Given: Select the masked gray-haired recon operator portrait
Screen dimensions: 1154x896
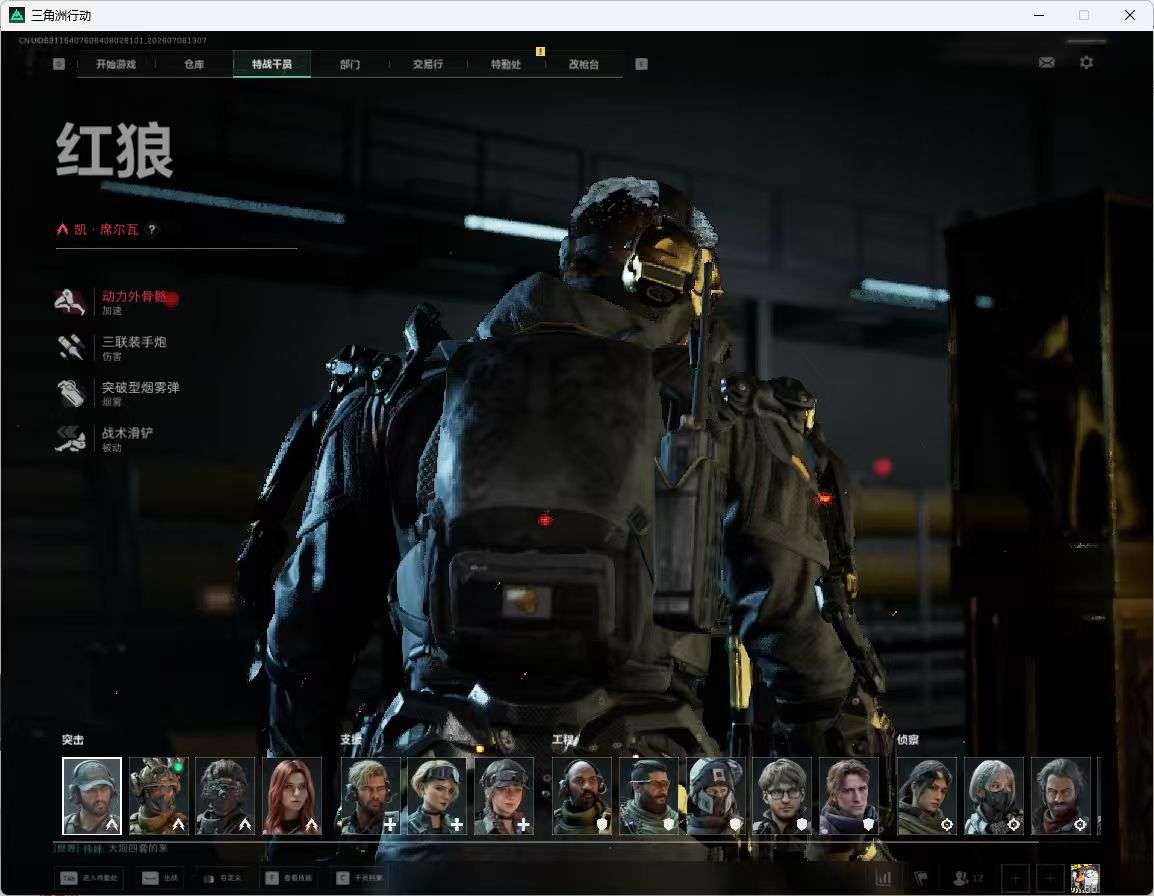Looking at the screenshot, I should 994,796.
